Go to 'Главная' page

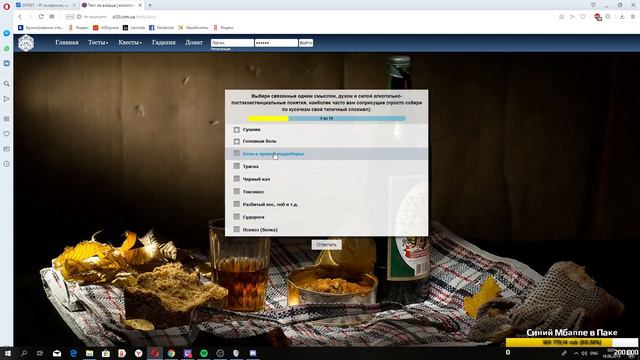[x=67, y=42]
